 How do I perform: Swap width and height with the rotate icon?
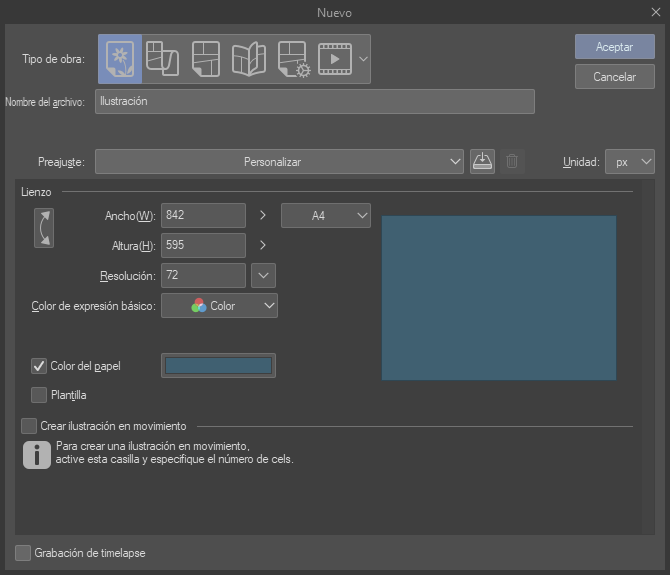[43, 228]
